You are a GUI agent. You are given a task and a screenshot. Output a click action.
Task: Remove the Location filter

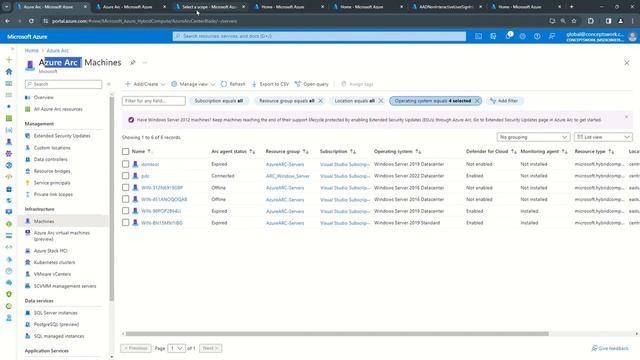380,101
